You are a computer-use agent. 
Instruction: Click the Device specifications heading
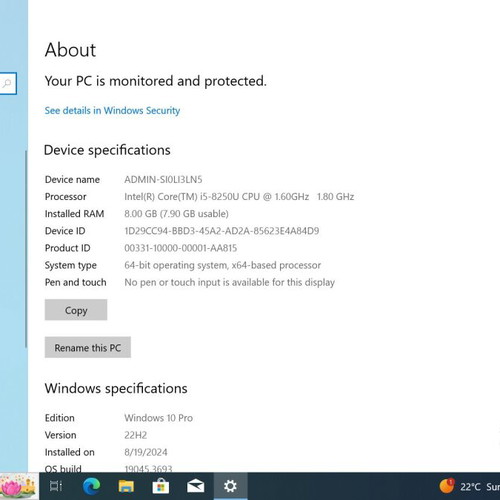click(x=107, y=150)
